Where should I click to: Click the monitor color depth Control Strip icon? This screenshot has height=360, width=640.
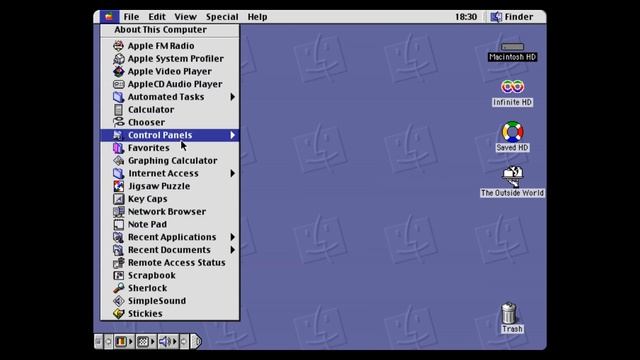(x=121, y=342)
